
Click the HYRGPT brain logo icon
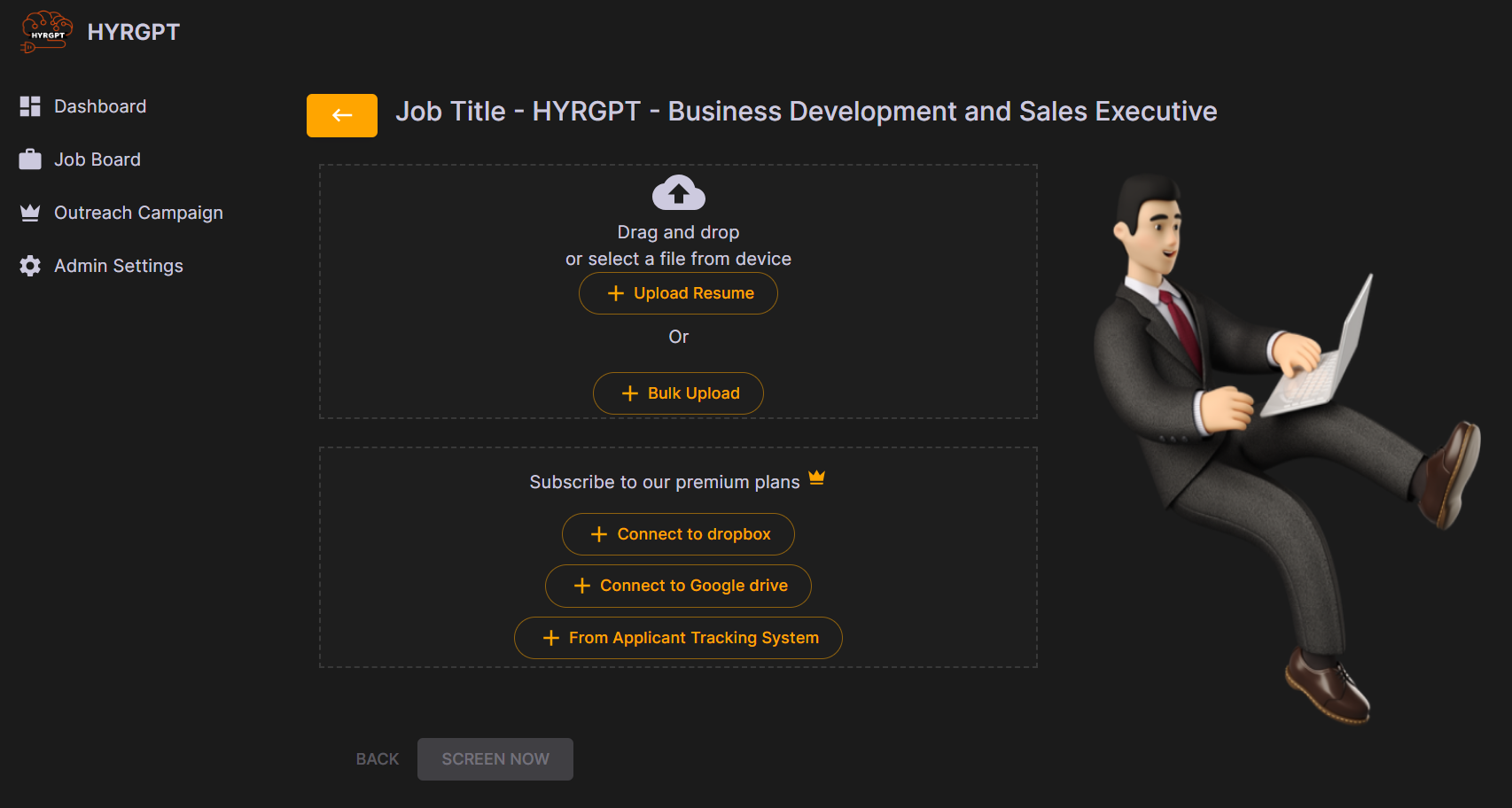(x=46, y=32)
